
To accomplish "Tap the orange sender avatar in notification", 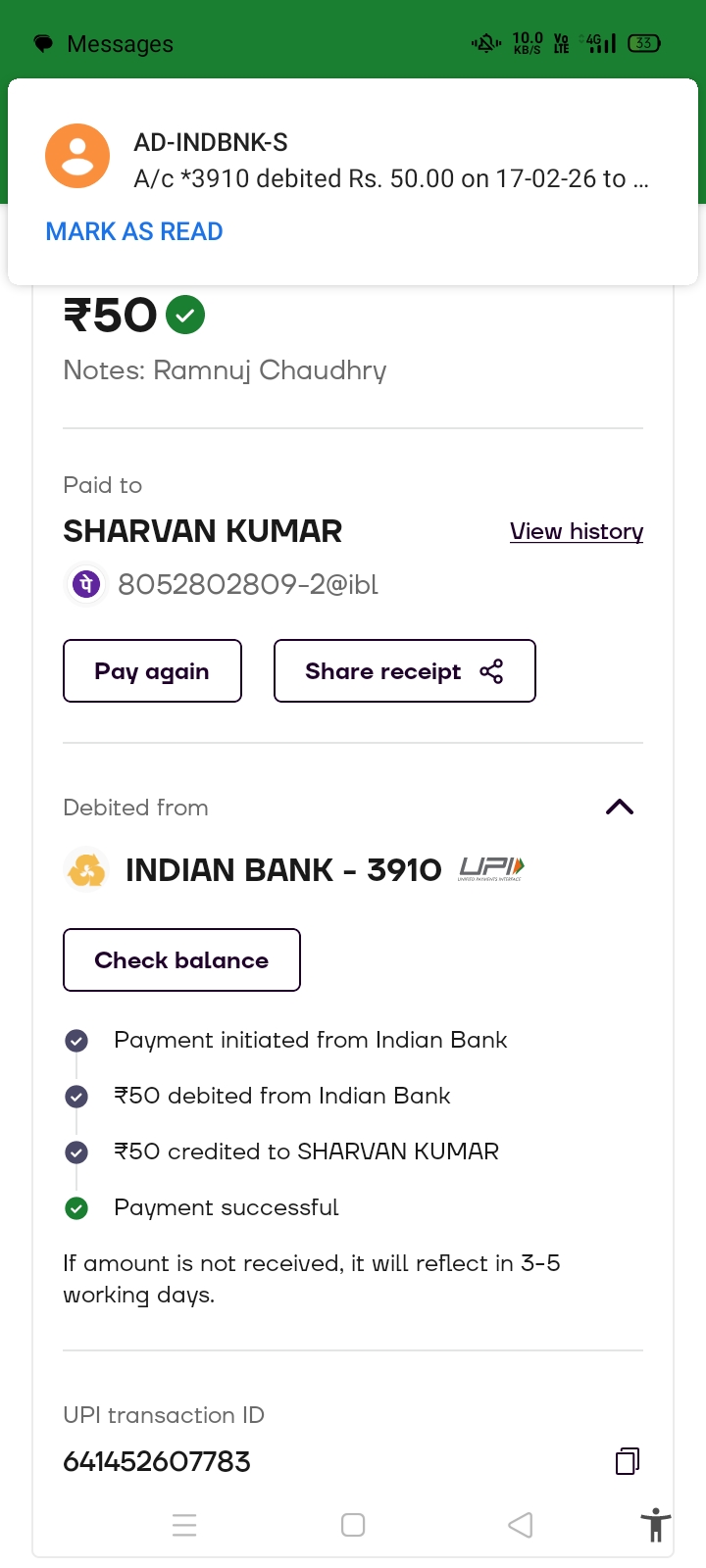I will (77, 156).
